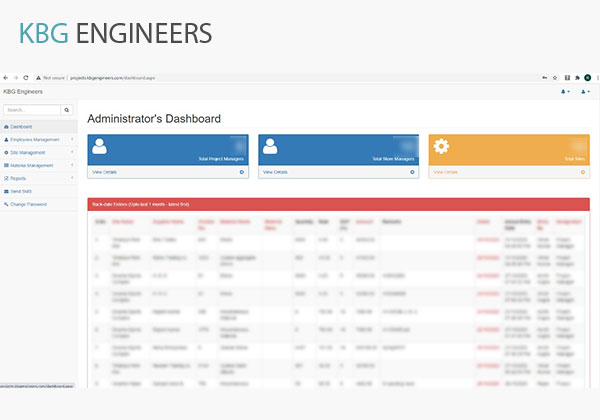This screenshot has height=420, width=600.
Task: Open the browser profile avatar
Action: pos(588,78)
